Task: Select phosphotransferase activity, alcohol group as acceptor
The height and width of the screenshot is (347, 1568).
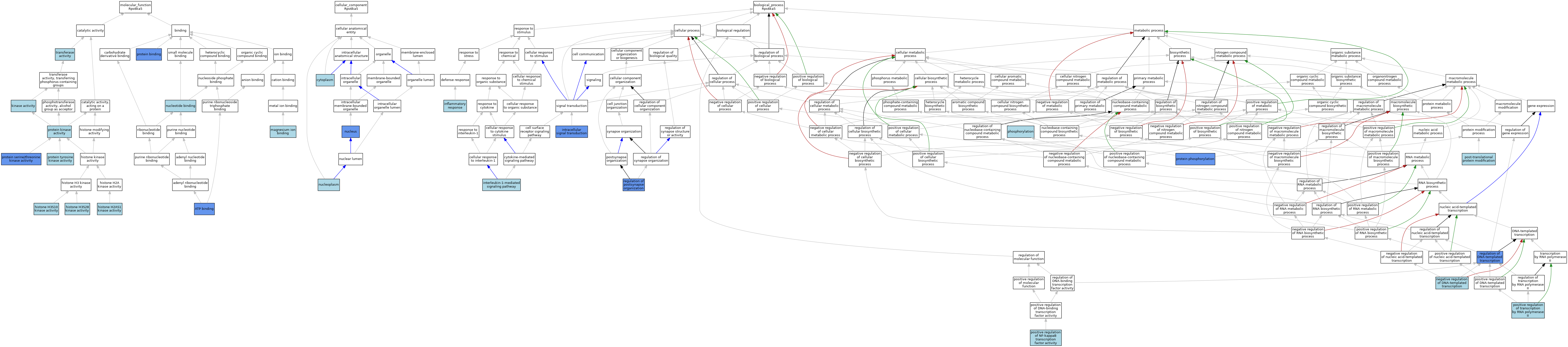Action: [59, 106]
